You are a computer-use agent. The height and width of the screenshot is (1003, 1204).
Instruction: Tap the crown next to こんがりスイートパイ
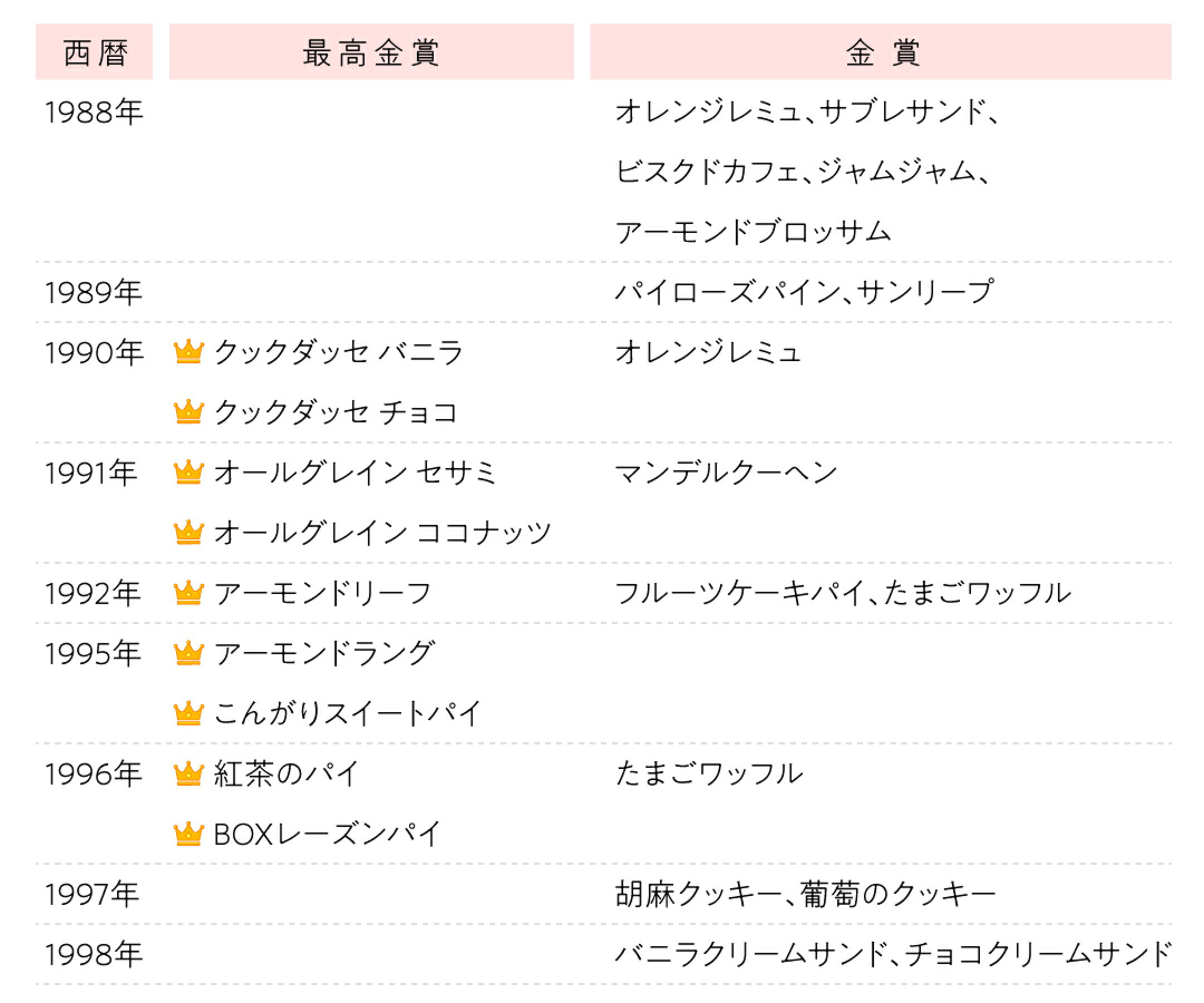pyautogui.click(x=188, y=713)
